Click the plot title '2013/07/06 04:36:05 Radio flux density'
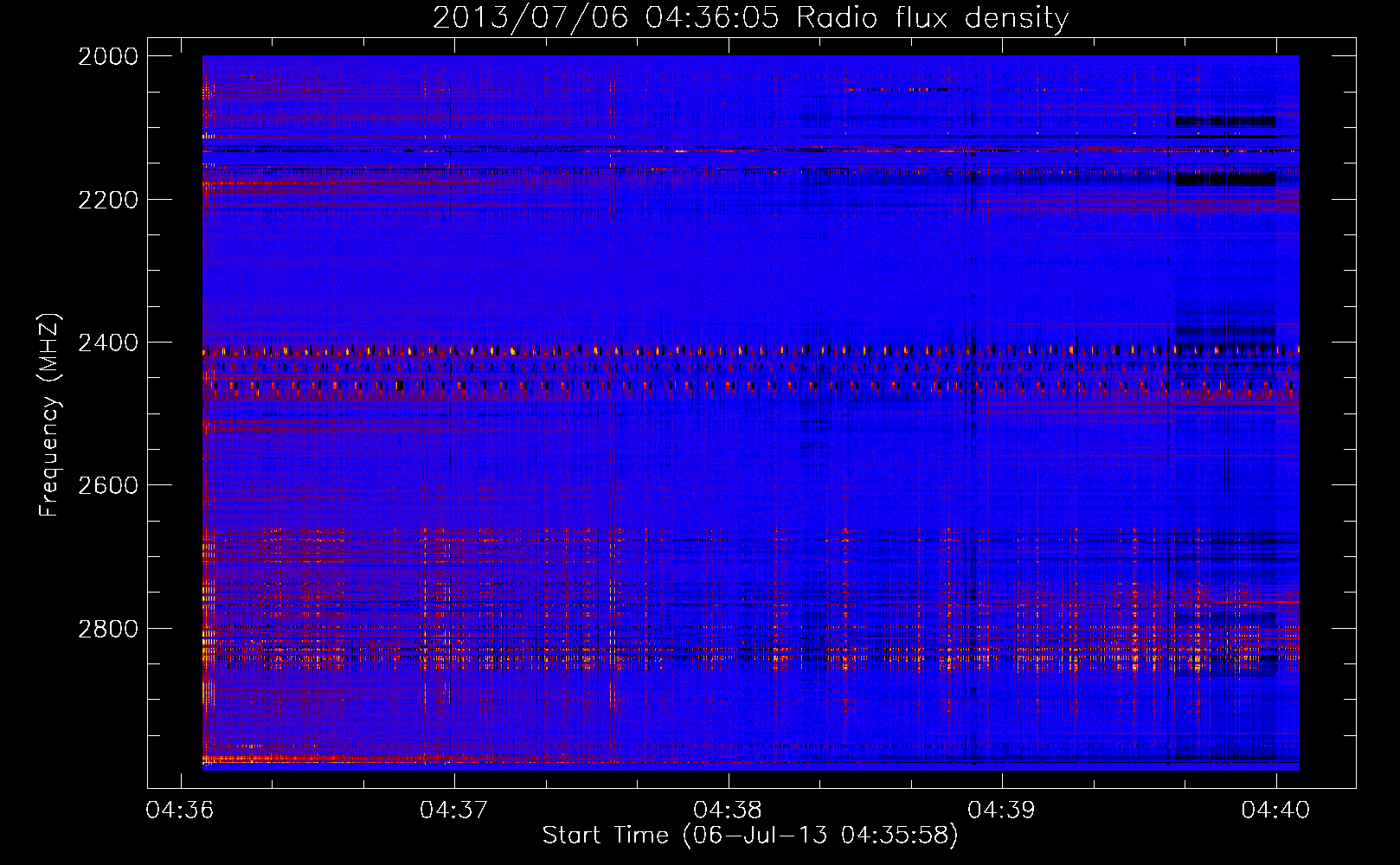This screenshot has height=865, width=1400. point(750,17)
